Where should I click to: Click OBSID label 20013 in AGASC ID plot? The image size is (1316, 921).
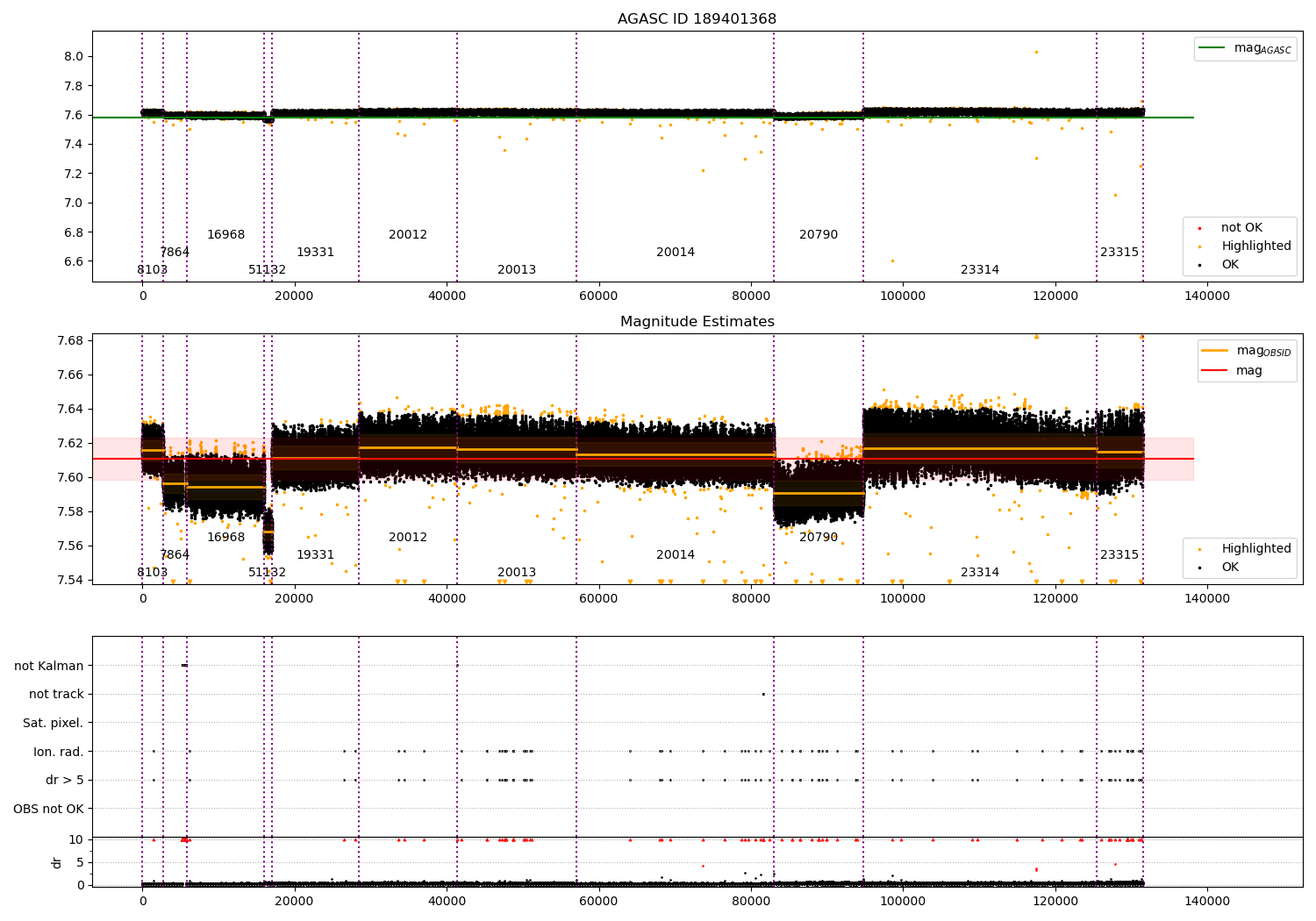pyautogui.click(x=517, y=270)
